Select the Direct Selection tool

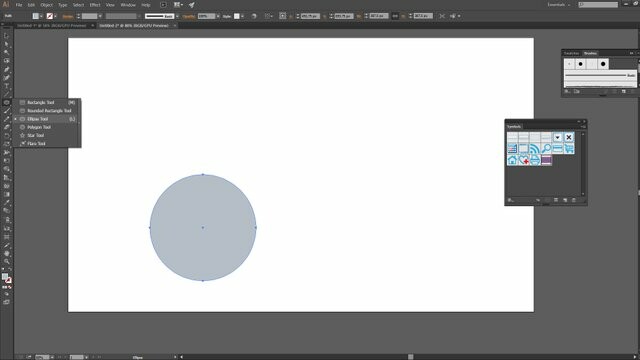7,44
